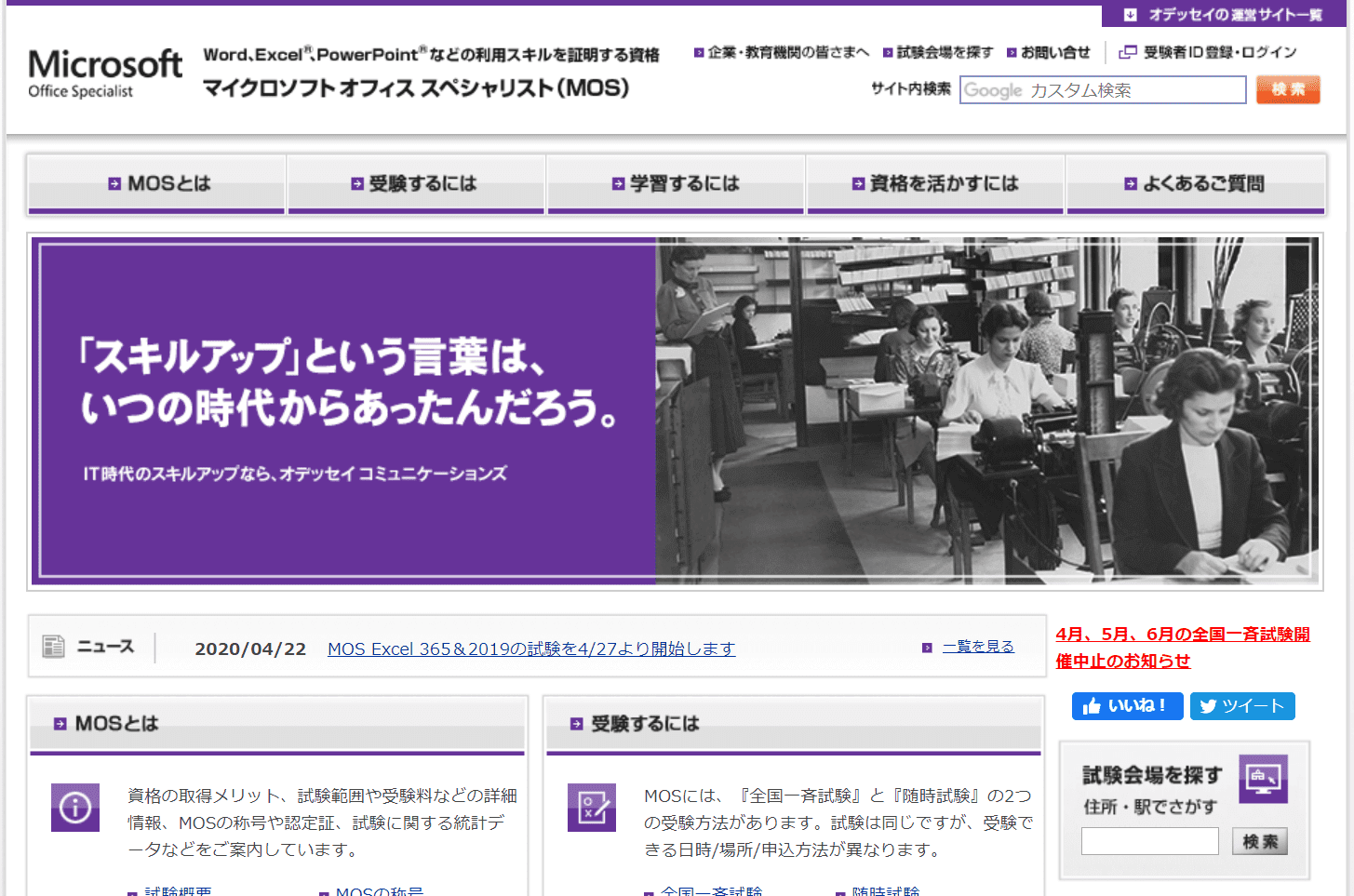Click the arrow icon in MOSとは tab
This screenshot has width=1354, height=896.
[114, 184]
